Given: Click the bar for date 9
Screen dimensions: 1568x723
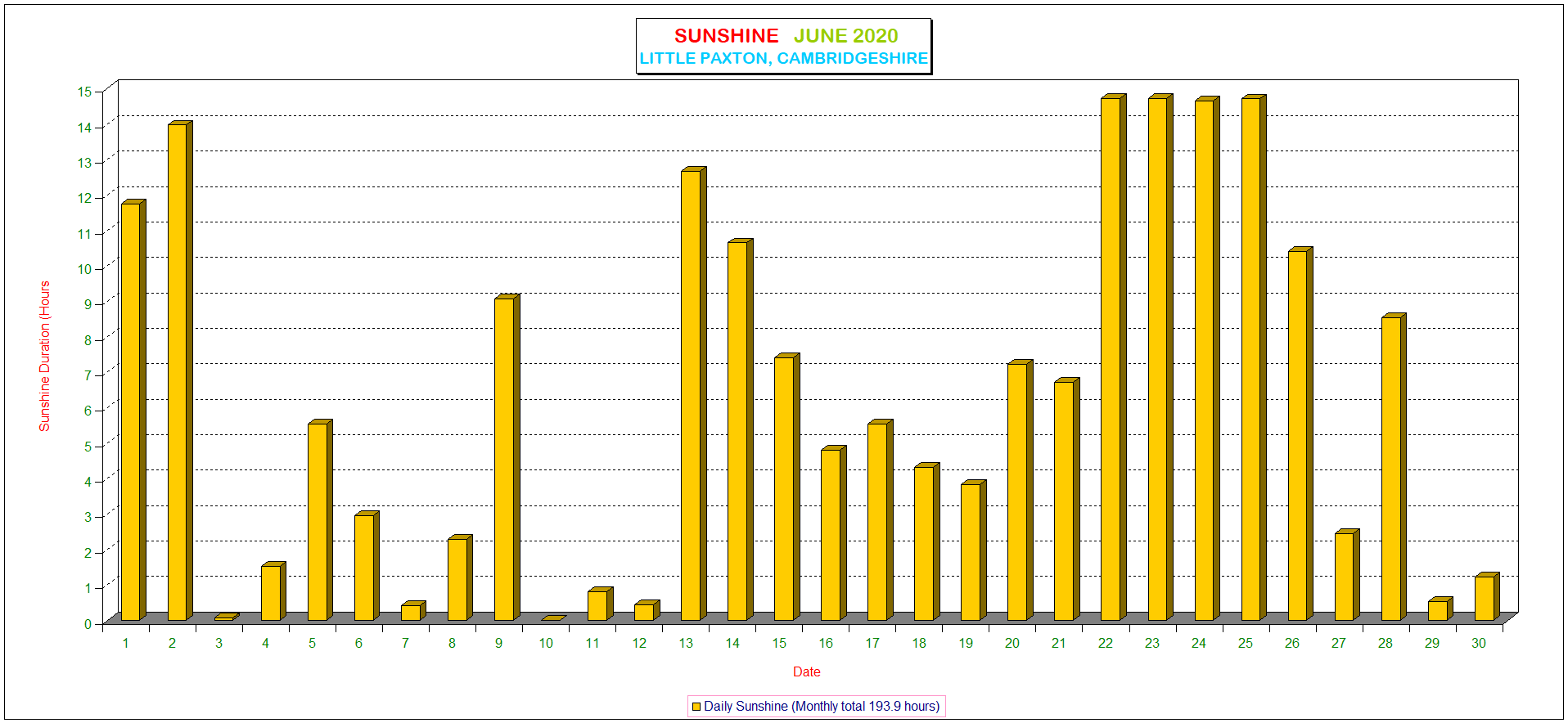Looking at the screenshot, I should point(507,457).
